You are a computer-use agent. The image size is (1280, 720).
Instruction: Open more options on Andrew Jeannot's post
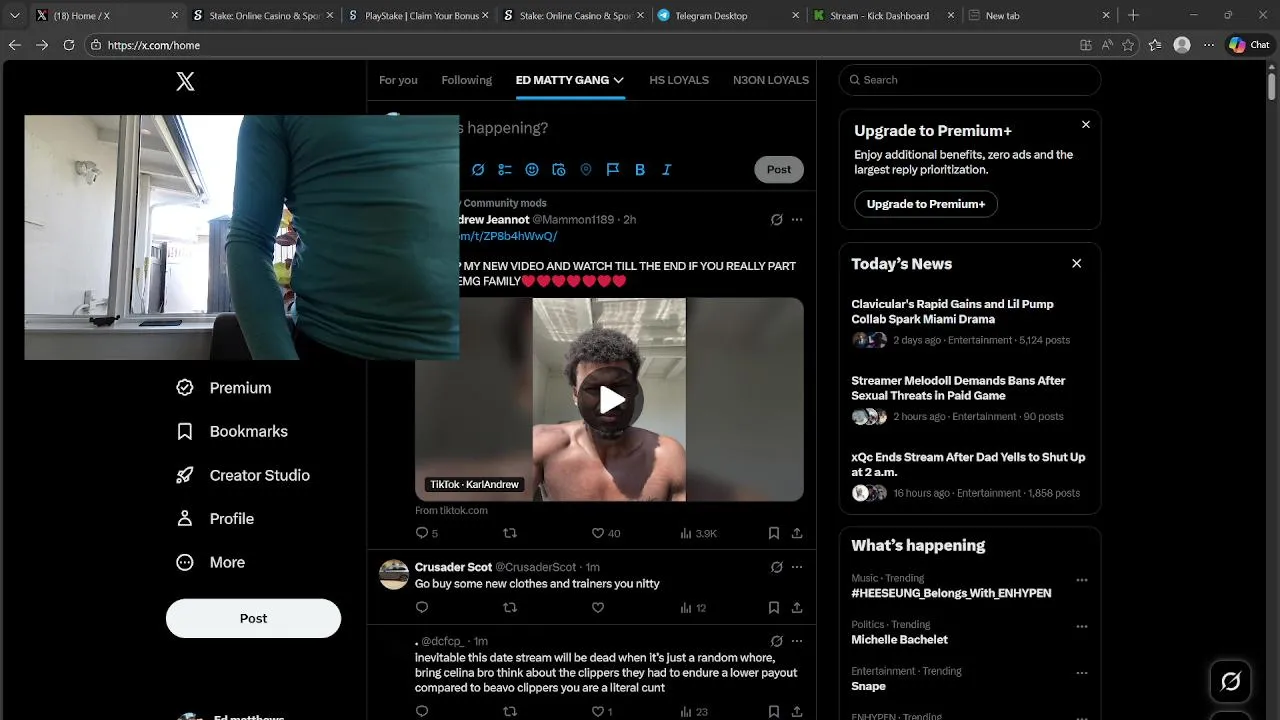(x=797, y=219)
